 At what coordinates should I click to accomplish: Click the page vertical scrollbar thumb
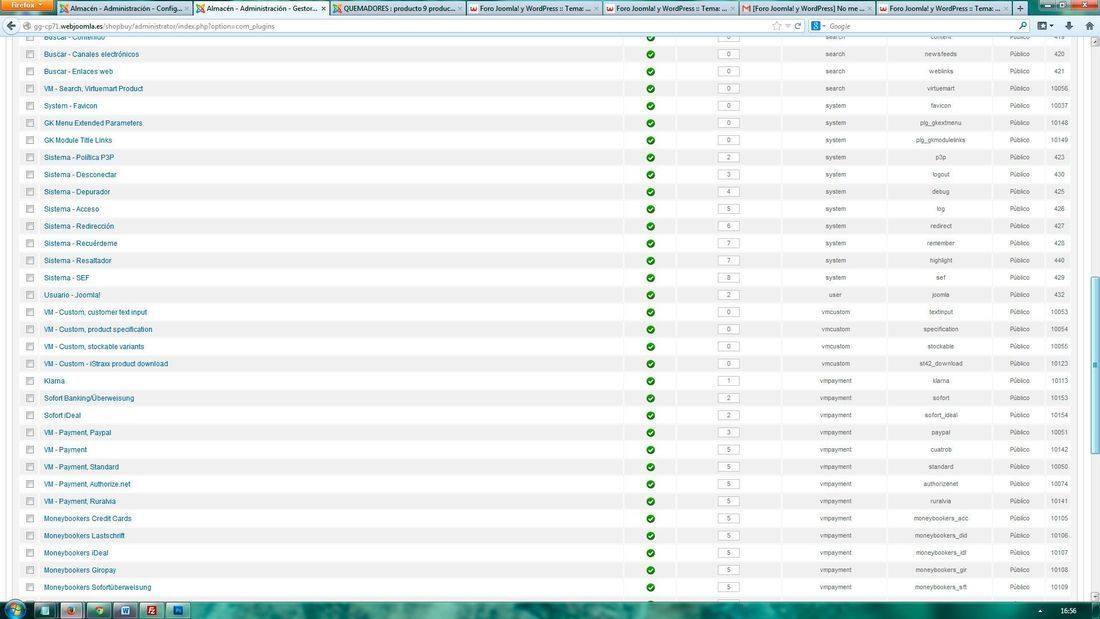pos(1094,365)
